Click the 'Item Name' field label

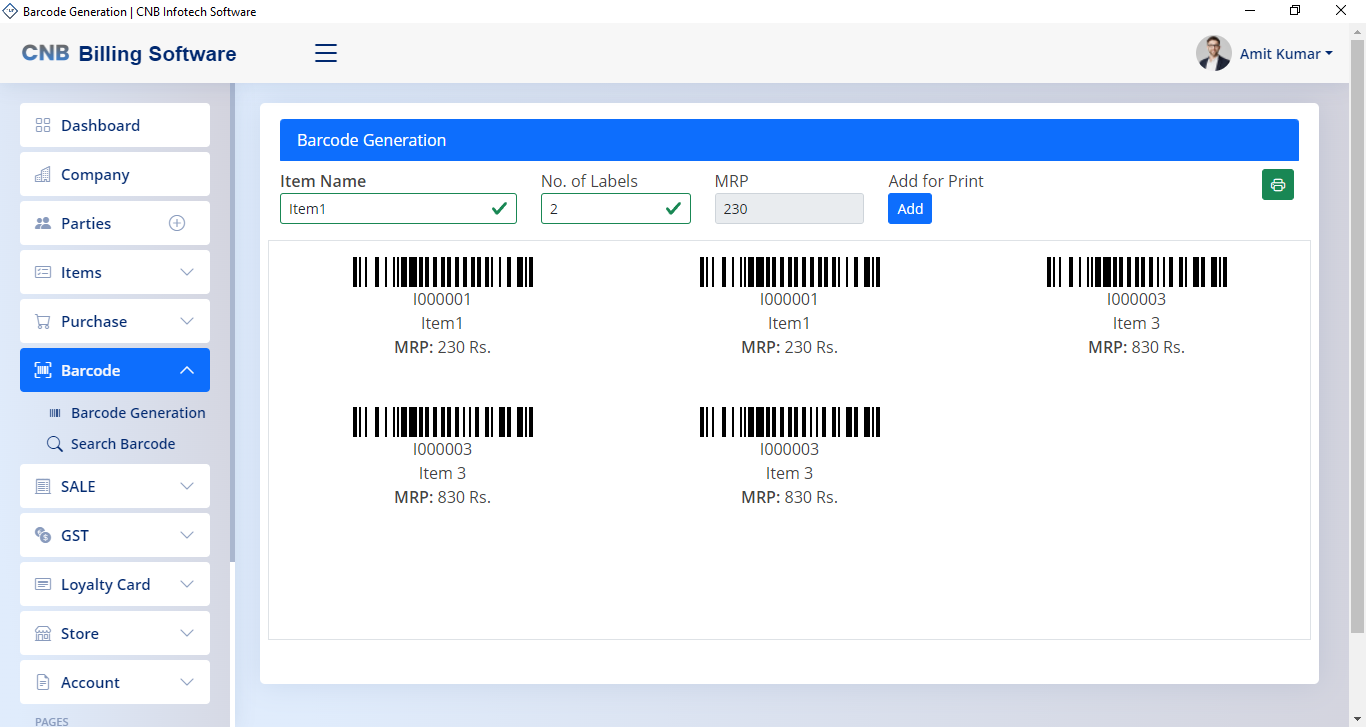tap(323, 181)
